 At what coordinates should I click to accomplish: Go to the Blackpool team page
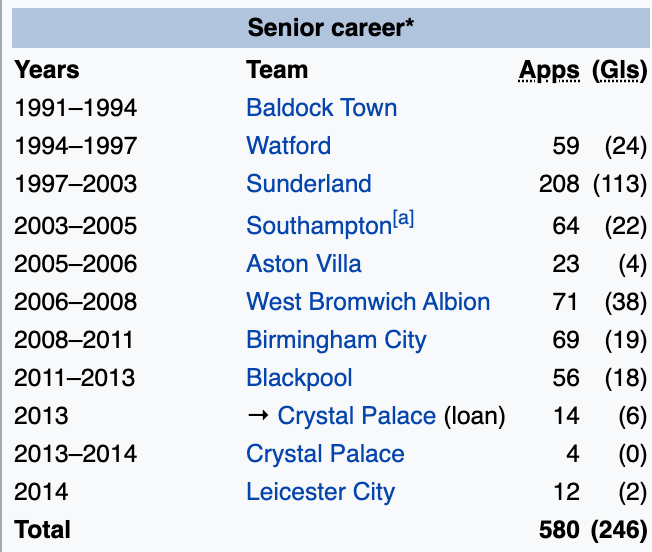point(299,378)
